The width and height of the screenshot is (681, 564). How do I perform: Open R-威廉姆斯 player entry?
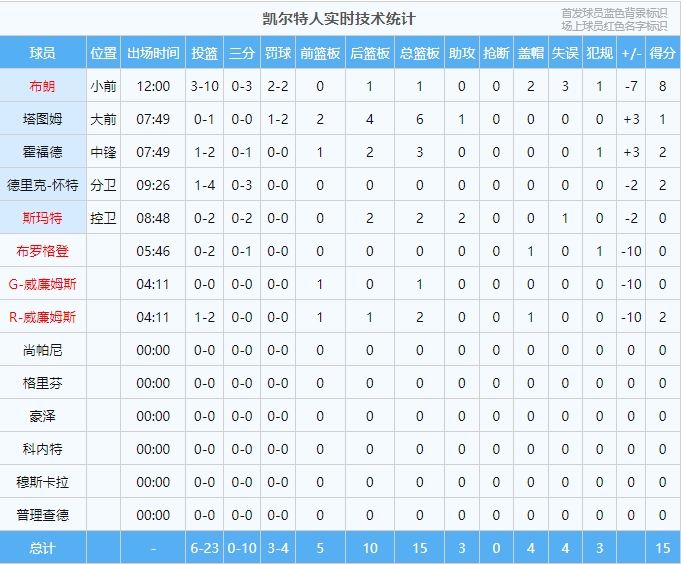pos(43,317)
